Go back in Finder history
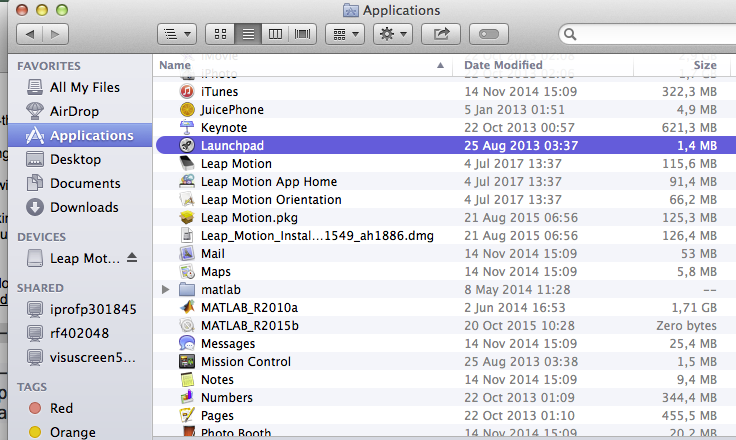This screenshot has height=440, width=736. click(x=30, y=34)
